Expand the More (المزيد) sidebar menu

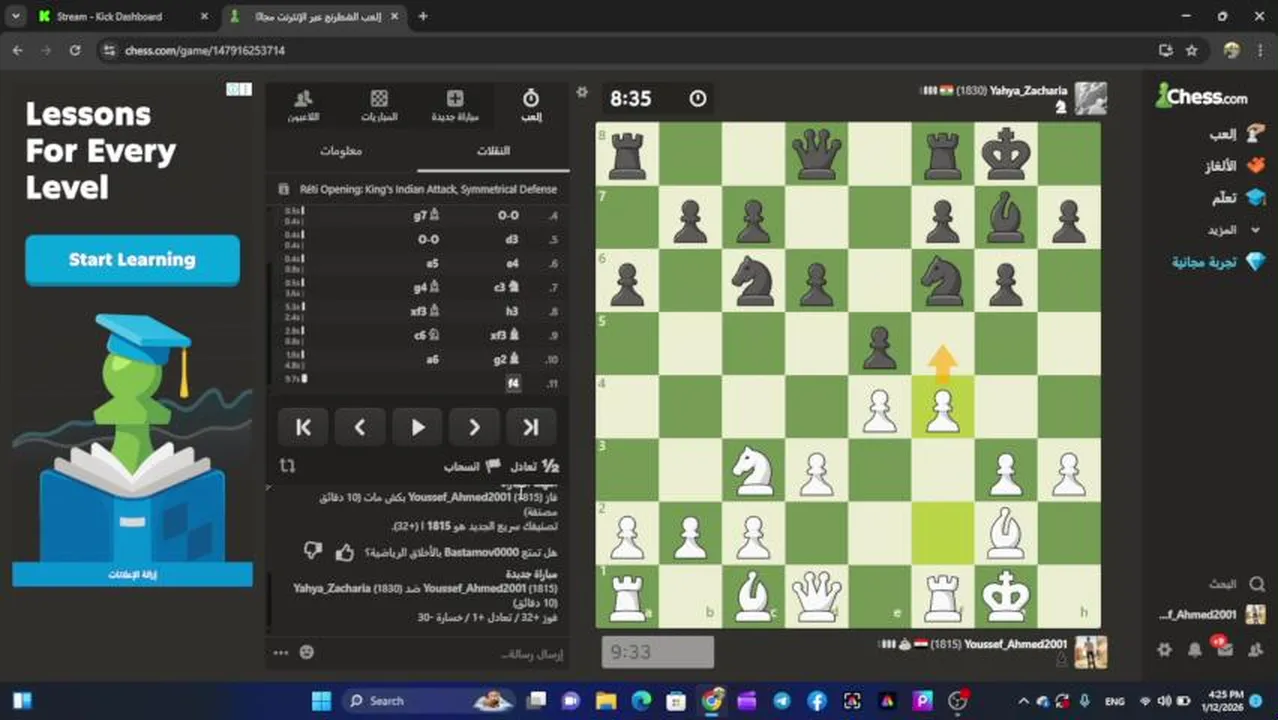1233,230
